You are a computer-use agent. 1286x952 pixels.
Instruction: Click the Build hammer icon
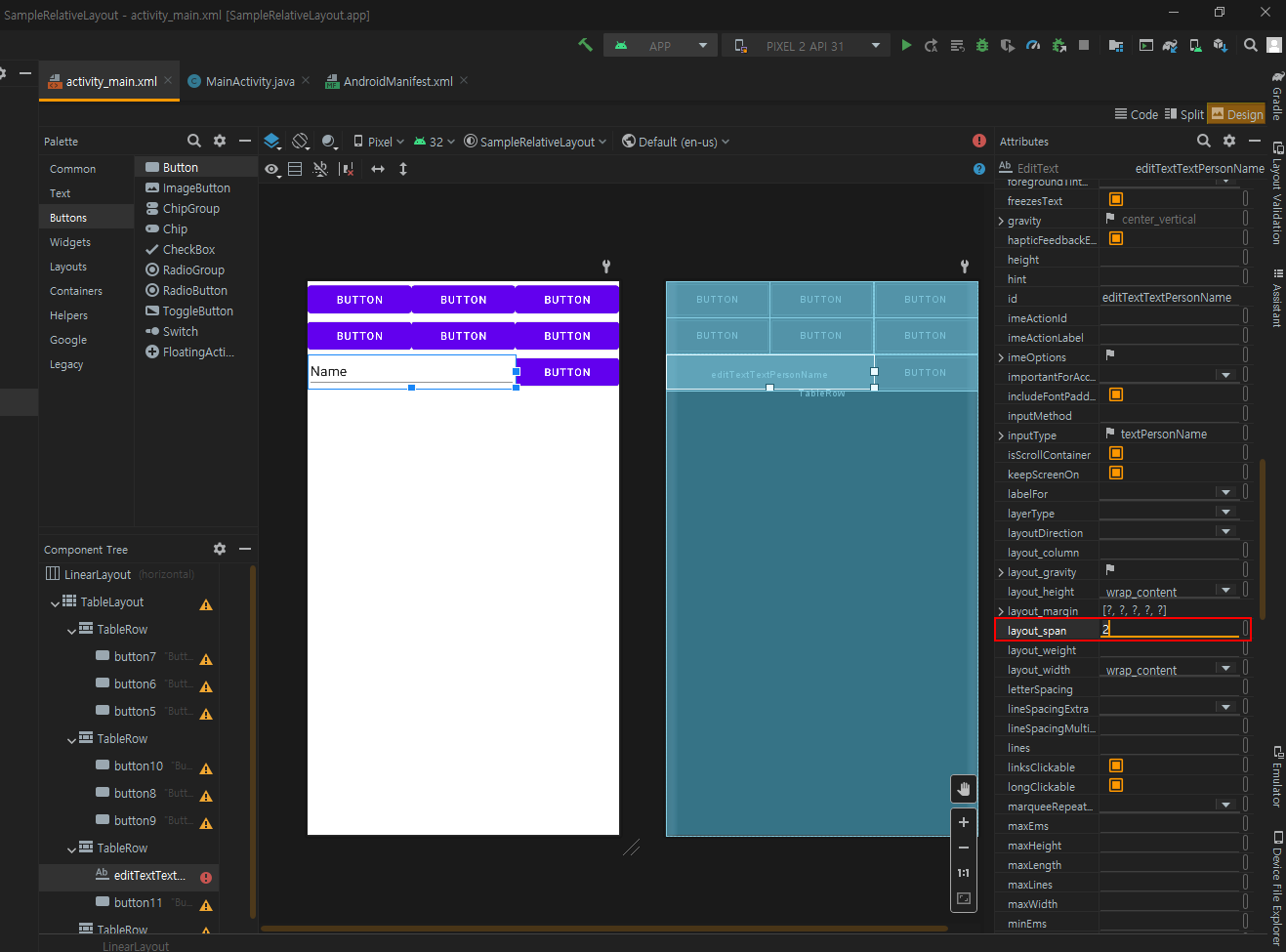[586, 45]
